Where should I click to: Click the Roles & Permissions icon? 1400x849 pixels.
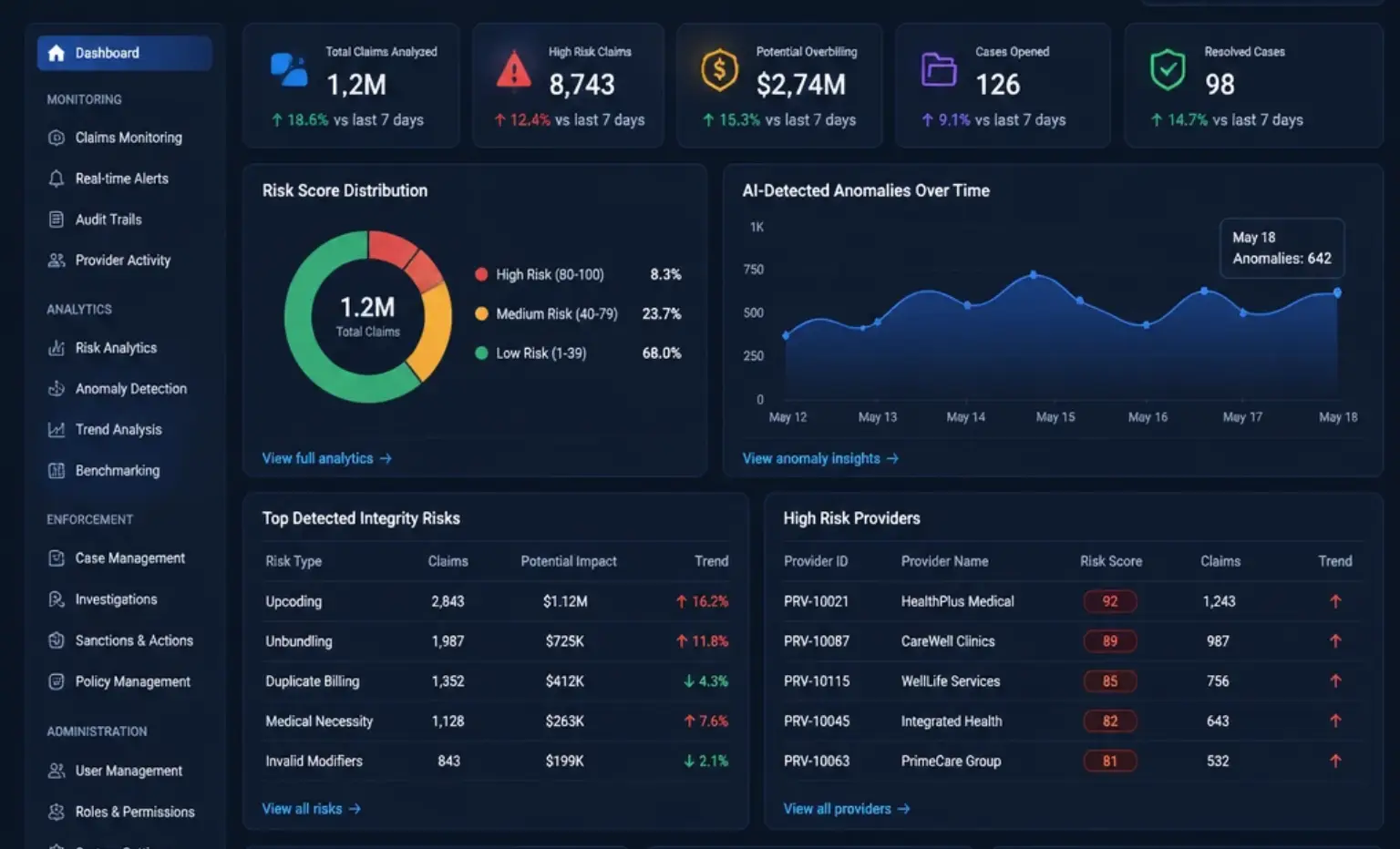(x=57, y=812)
